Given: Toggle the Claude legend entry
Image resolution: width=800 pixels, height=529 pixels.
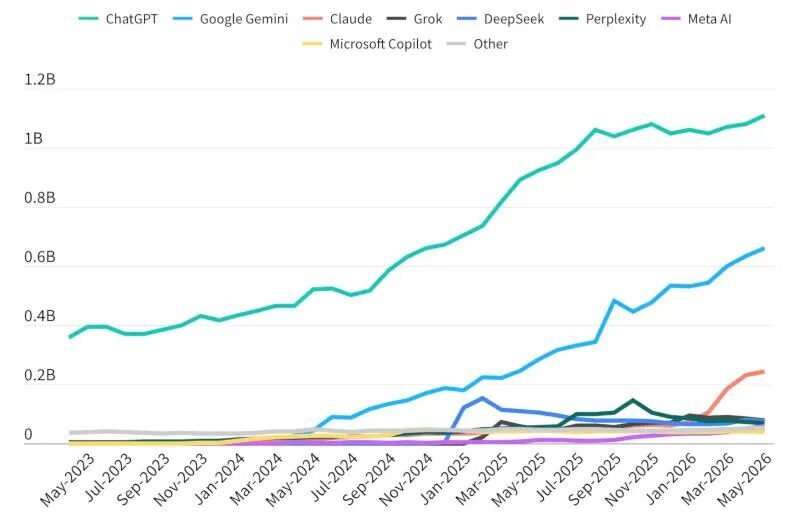Looking at the screenshot, I should (x=337, y=19).
